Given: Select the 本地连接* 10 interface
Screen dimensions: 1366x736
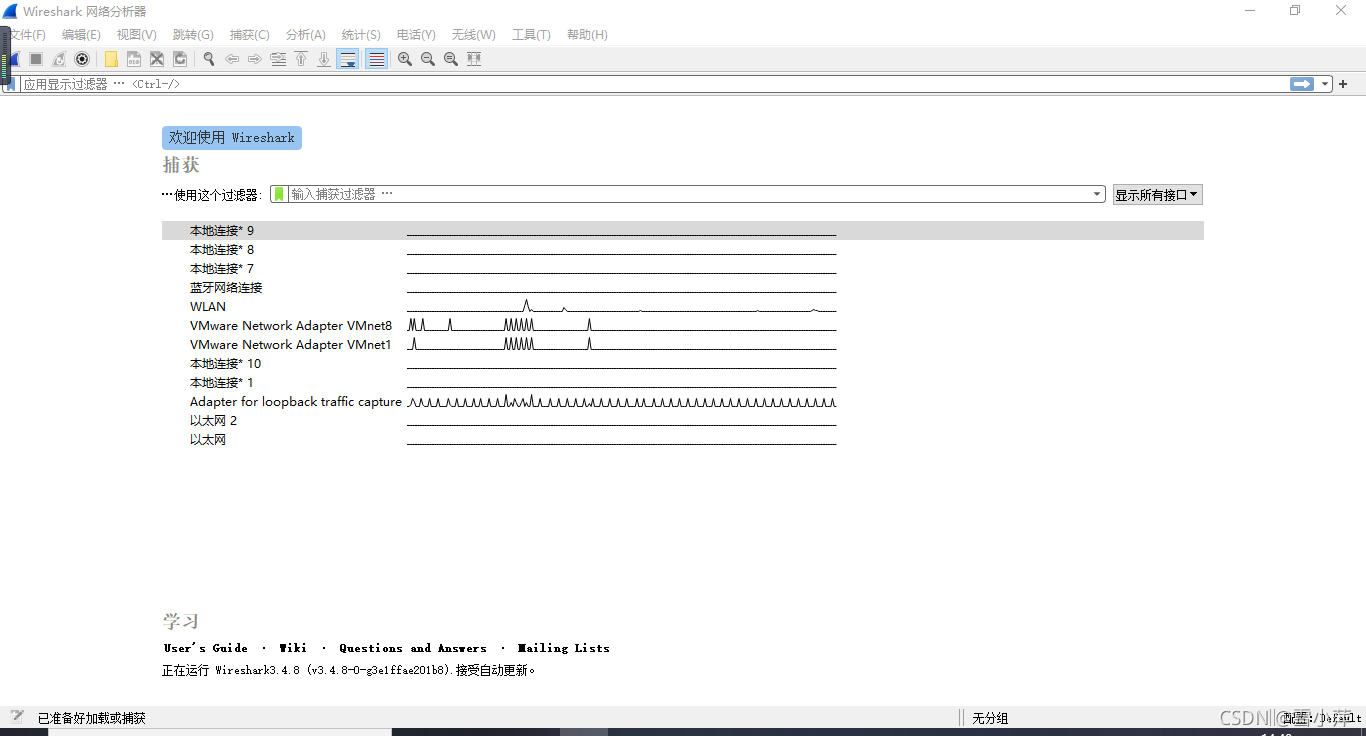Looking at the screenshot, I should pos(683,364).
